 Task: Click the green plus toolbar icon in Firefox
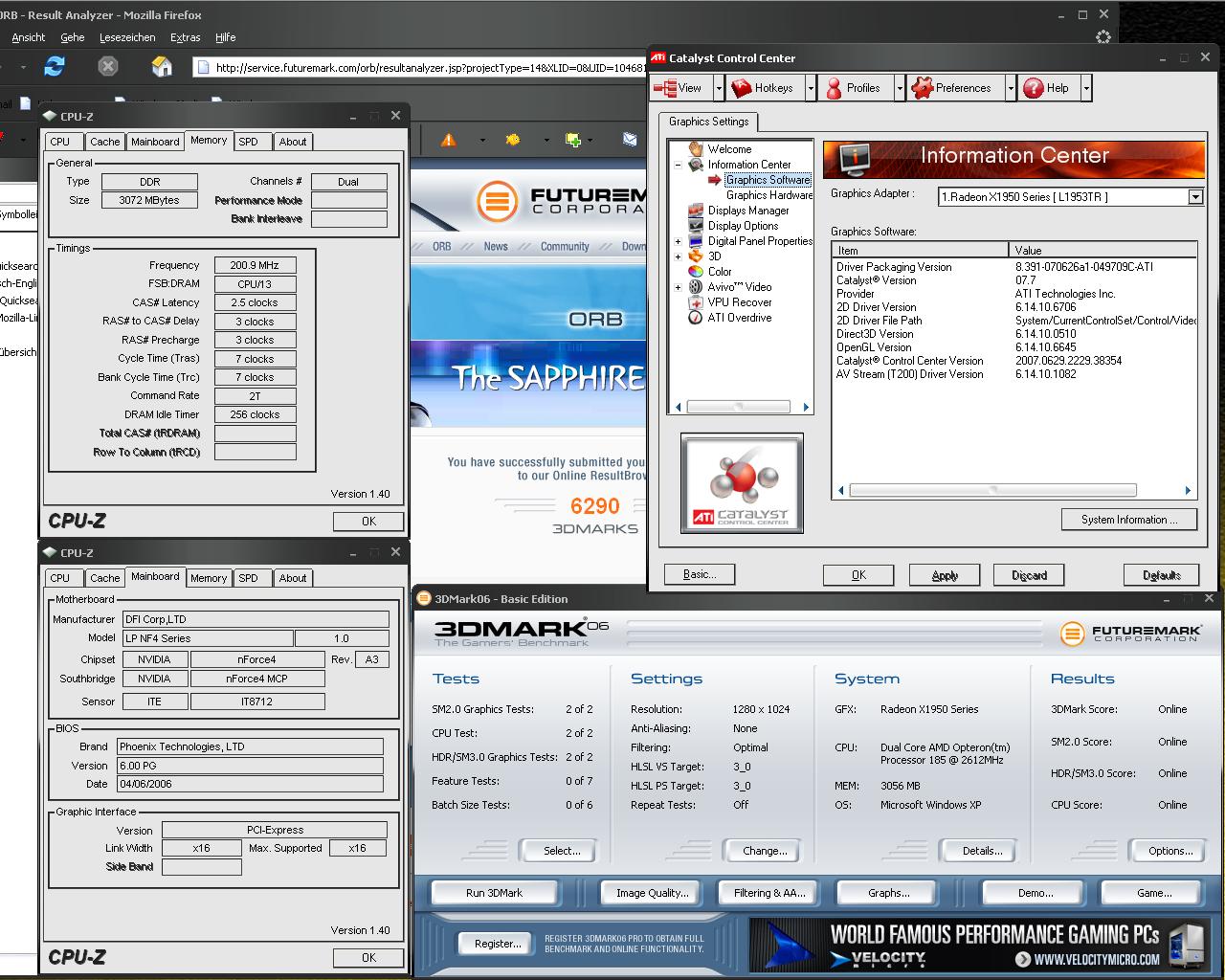(x=573, y=140)
